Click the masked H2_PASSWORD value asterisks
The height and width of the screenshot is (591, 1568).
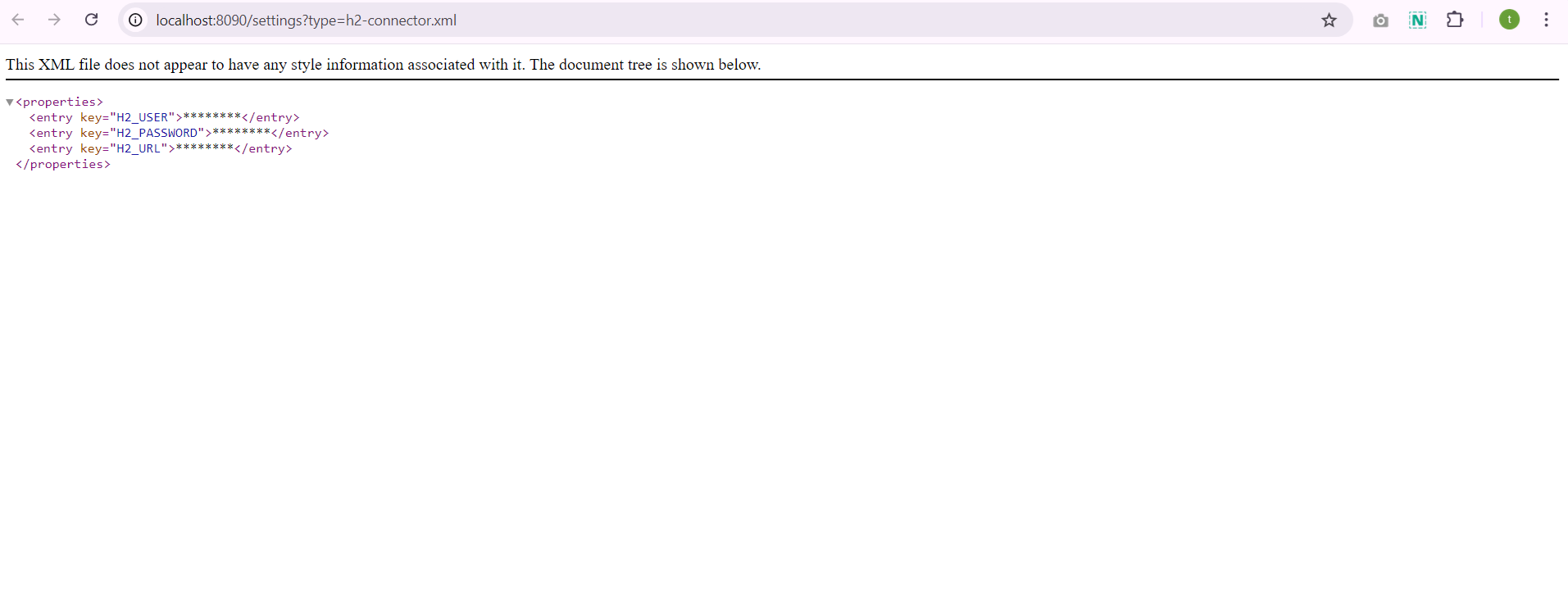241,131
